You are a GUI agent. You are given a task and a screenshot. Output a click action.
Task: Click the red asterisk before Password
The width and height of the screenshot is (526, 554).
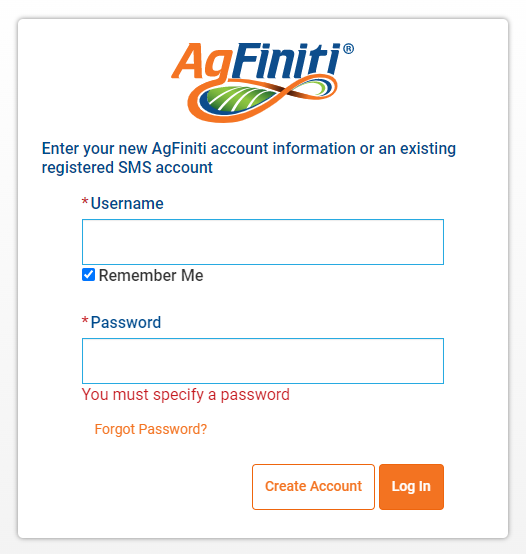[x=85, y=321]
